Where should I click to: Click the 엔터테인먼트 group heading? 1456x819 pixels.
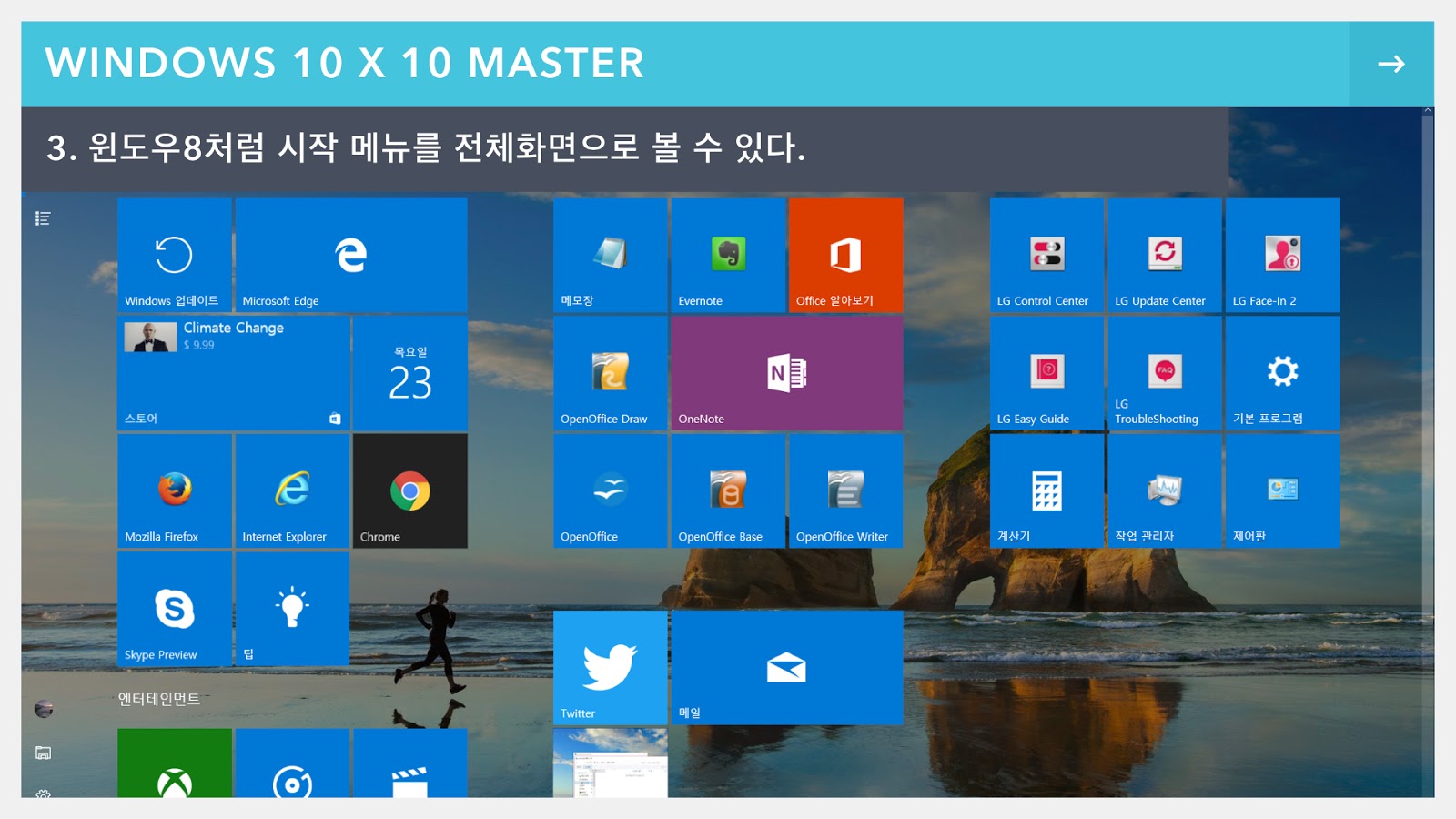159,699
